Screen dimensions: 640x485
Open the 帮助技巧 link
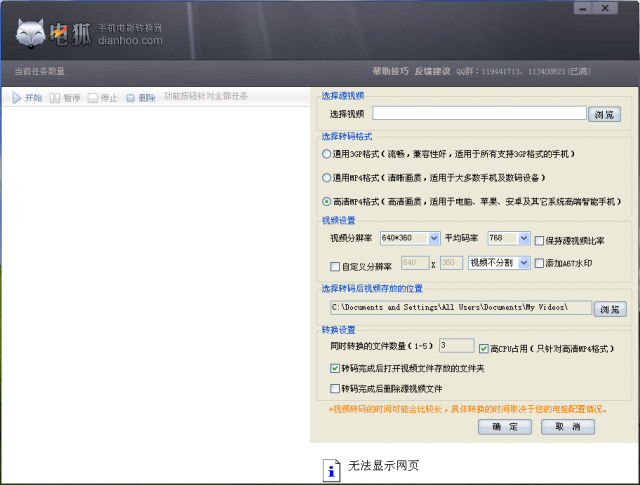point(390,71)
